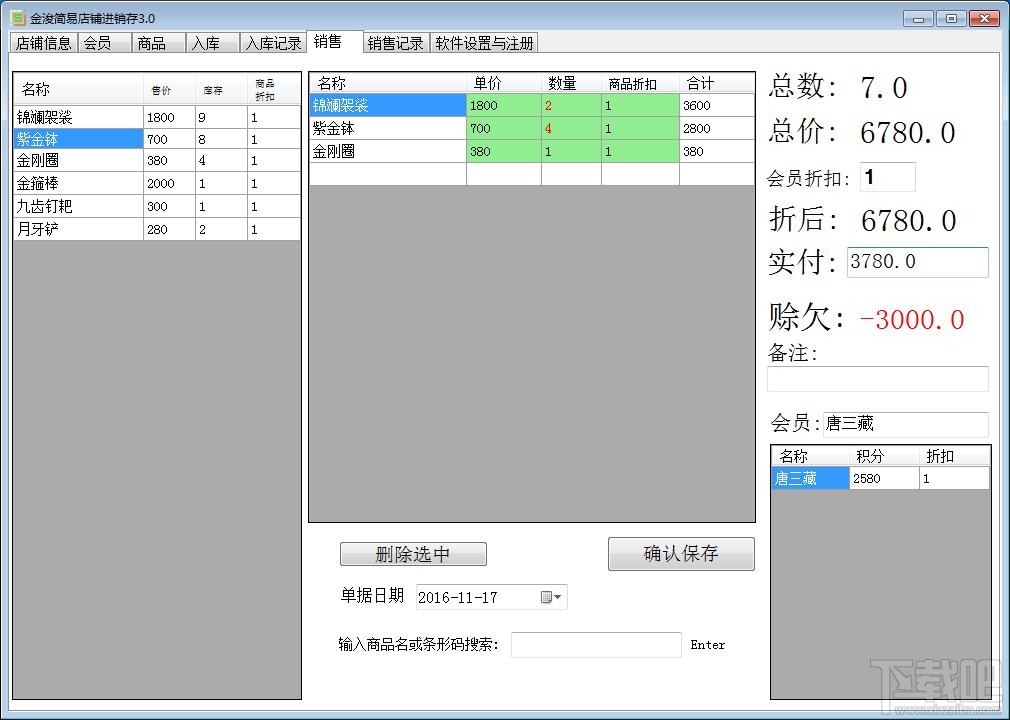This screenshot has width=1010, height=720.
Task: Click the 库存 column header
Action: tap(222, 89)
